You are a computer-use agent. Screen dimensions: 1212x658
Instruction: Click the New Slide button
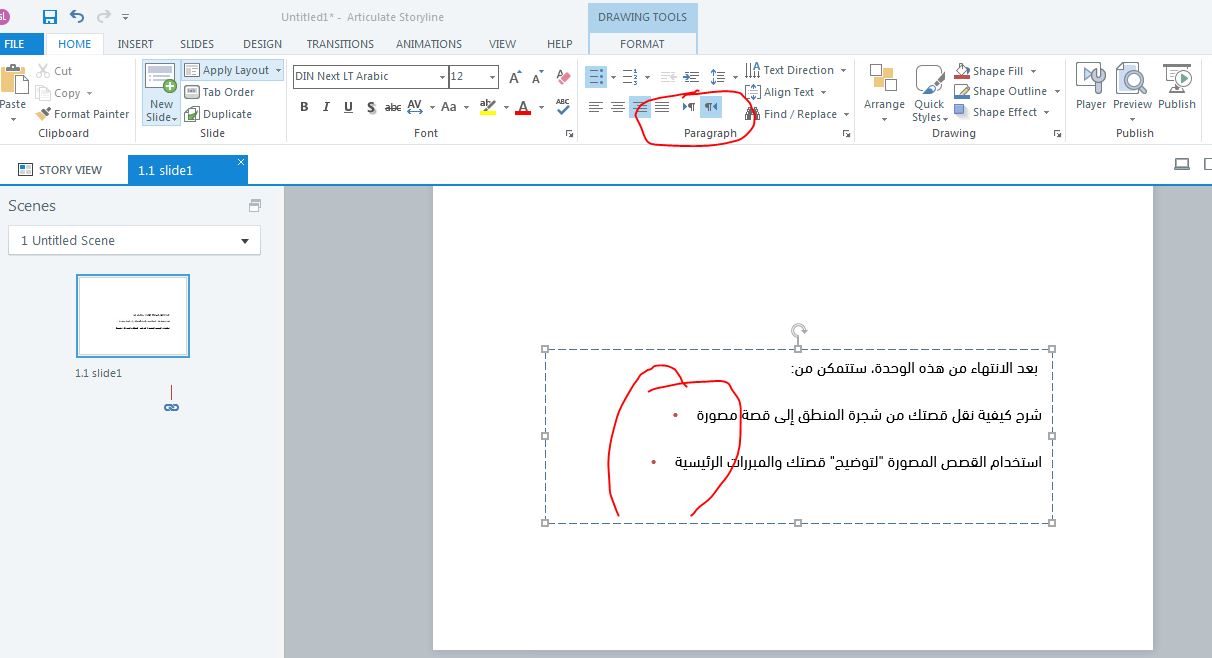(161, 93)
